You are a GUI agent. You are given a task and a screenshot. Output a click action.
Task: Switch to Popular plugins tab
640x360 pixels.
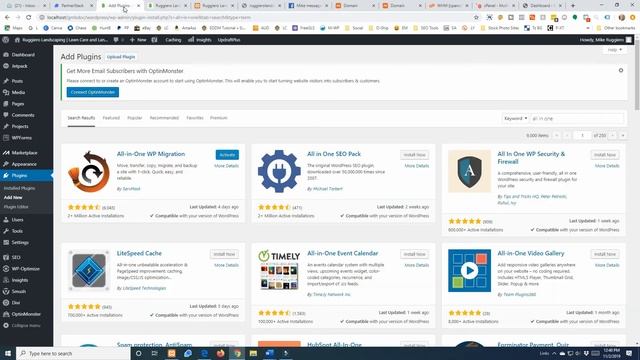pyautogui.click(x=135, y=118)
